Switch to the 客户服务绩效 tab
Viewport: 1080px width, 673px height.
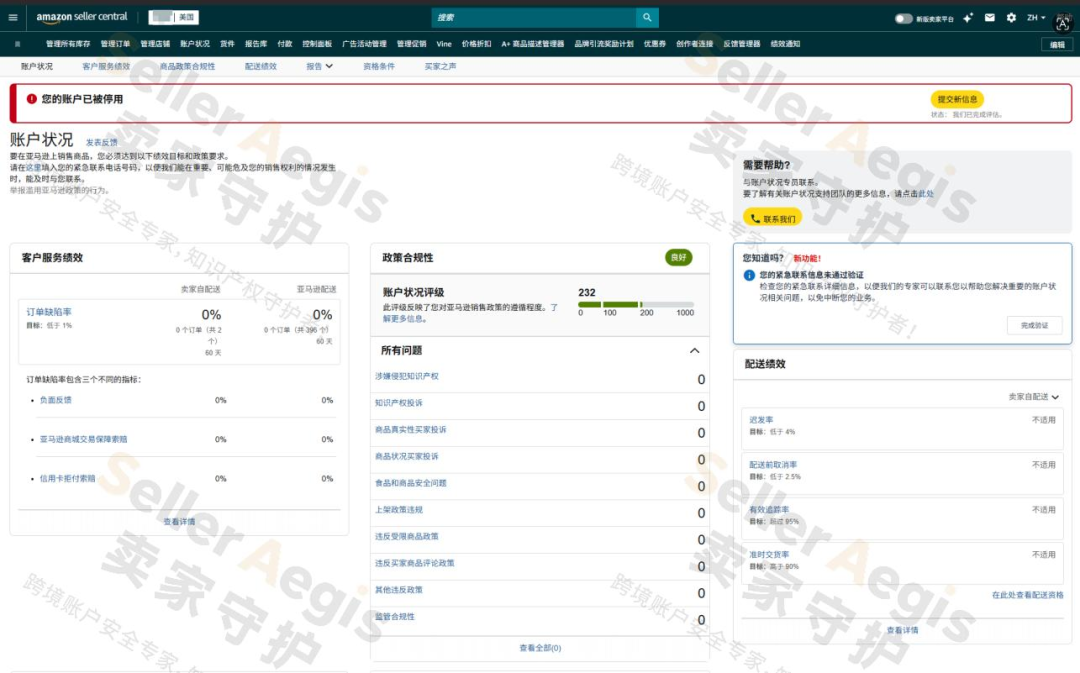[106, 66]
